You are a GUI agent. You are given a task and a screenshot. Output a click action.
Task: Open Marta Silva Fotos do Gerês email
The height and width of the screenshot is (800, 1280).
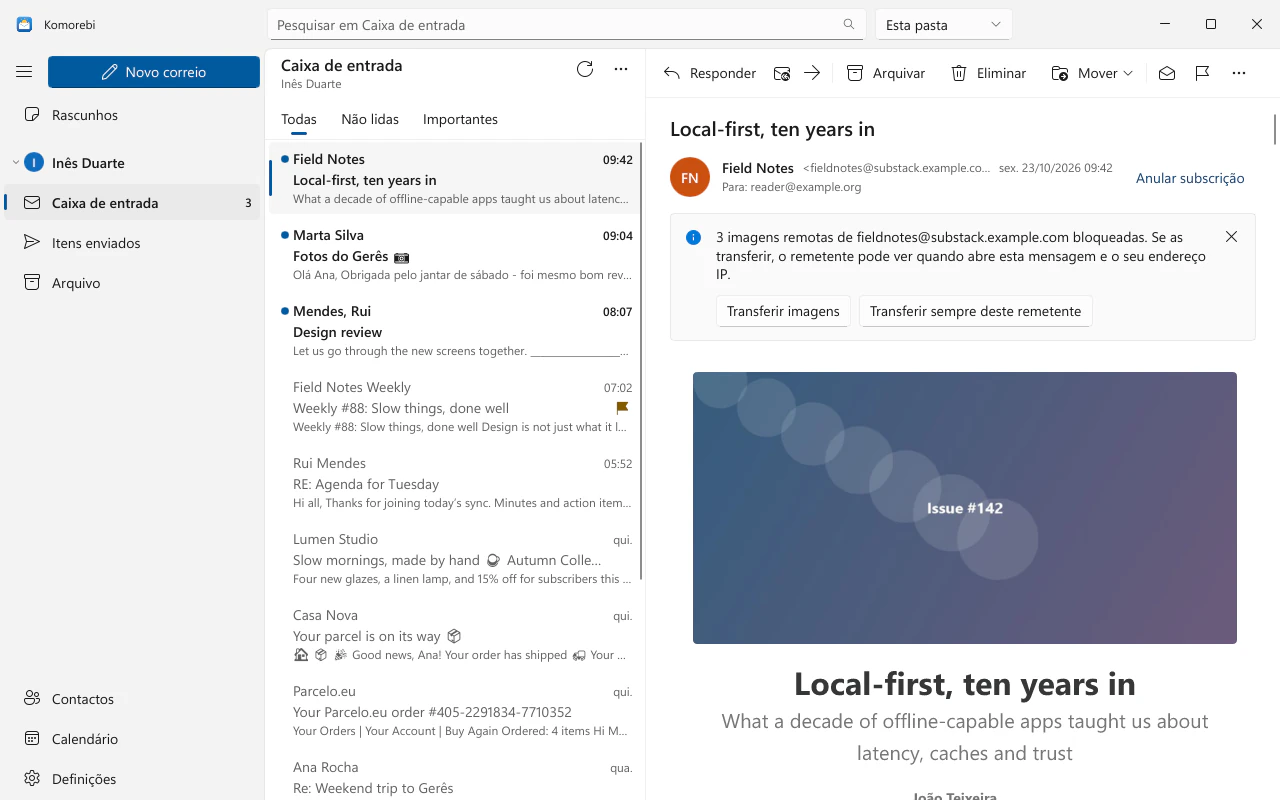pyautogui.click(x=455, y=256)
